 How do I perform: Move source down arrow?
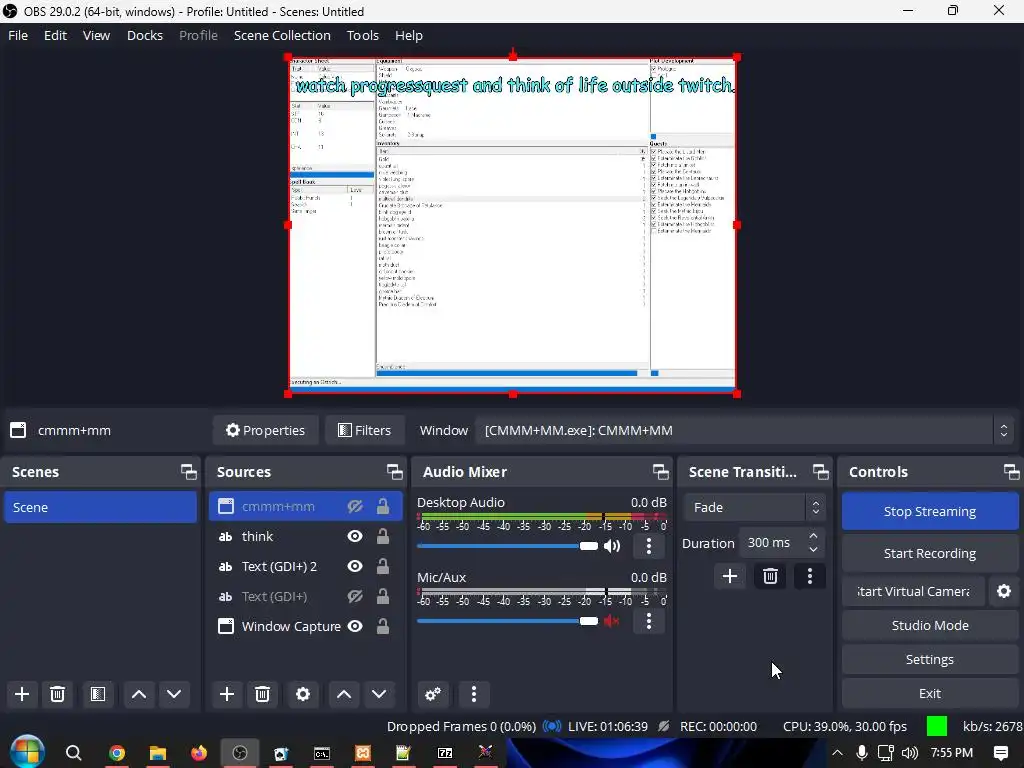379,694
